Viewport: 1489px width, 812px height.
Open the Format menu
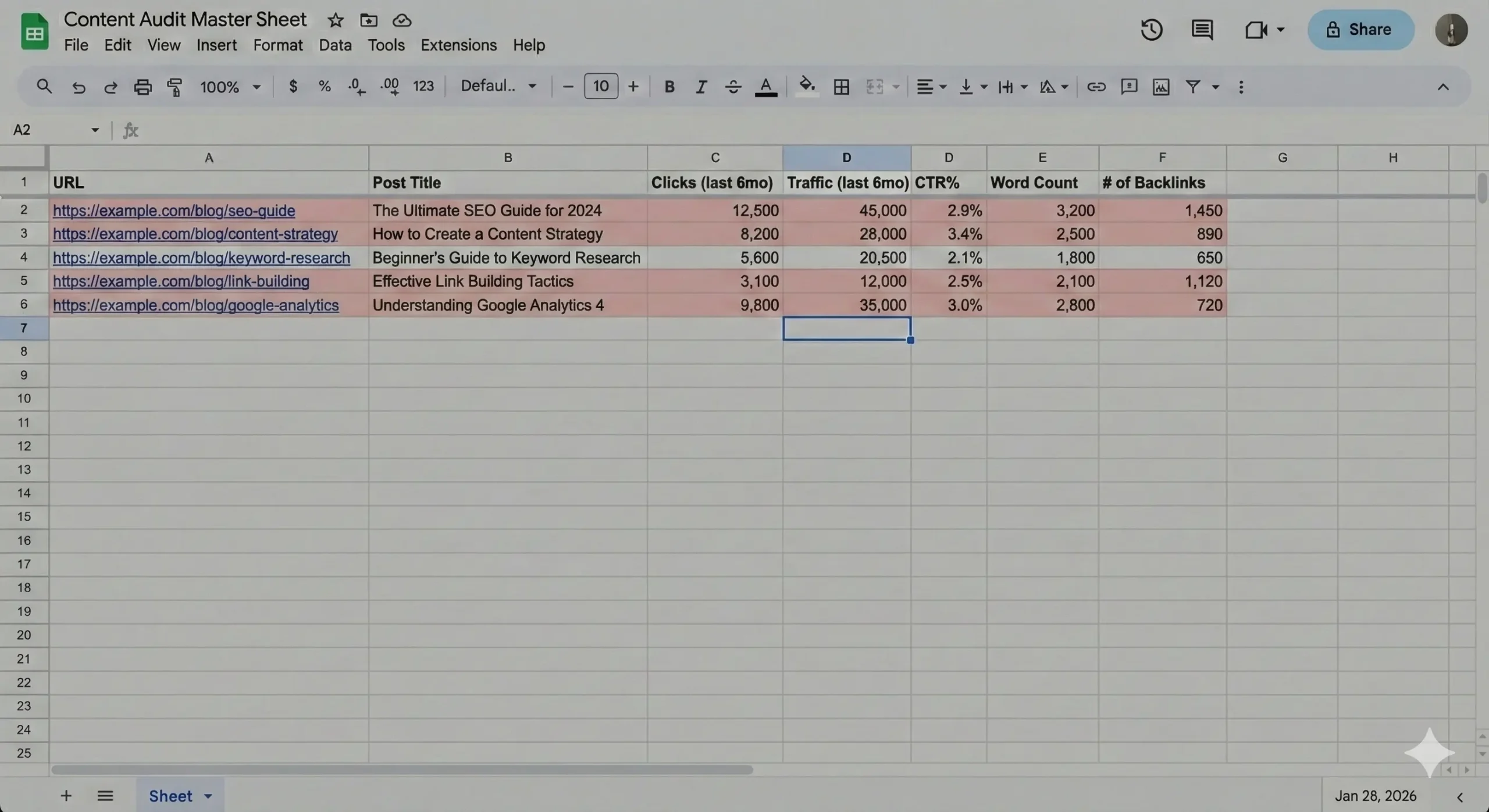click(277, 45)
